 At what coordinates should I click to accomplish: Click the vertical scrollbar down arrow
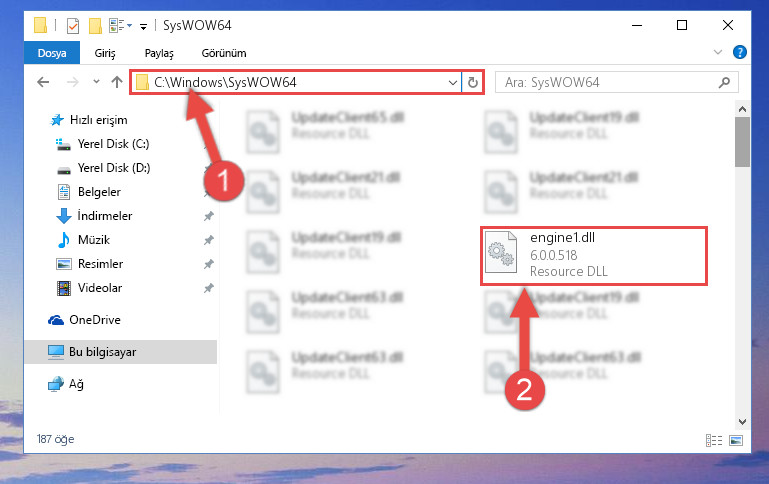click(742, 422)
